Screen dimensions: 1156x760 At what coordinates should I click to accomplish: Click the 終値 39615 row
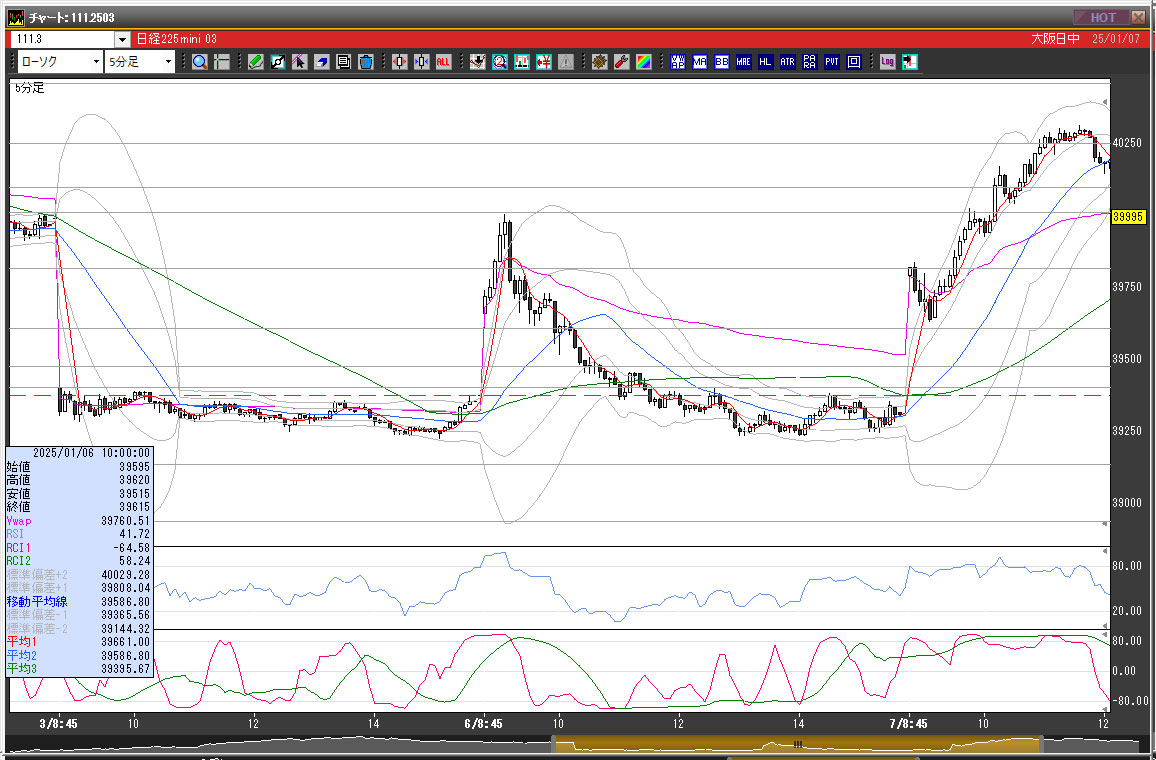tap(78, 507)
